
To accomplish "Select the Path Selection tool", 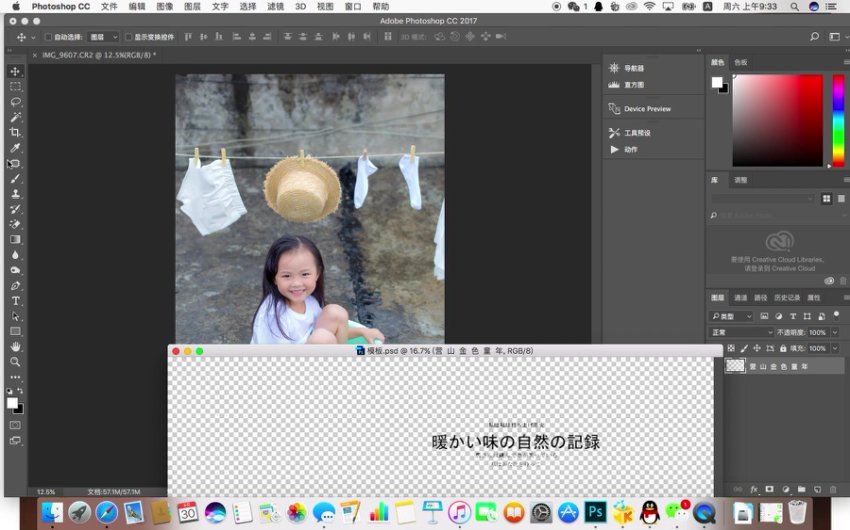I will [15, 316].
